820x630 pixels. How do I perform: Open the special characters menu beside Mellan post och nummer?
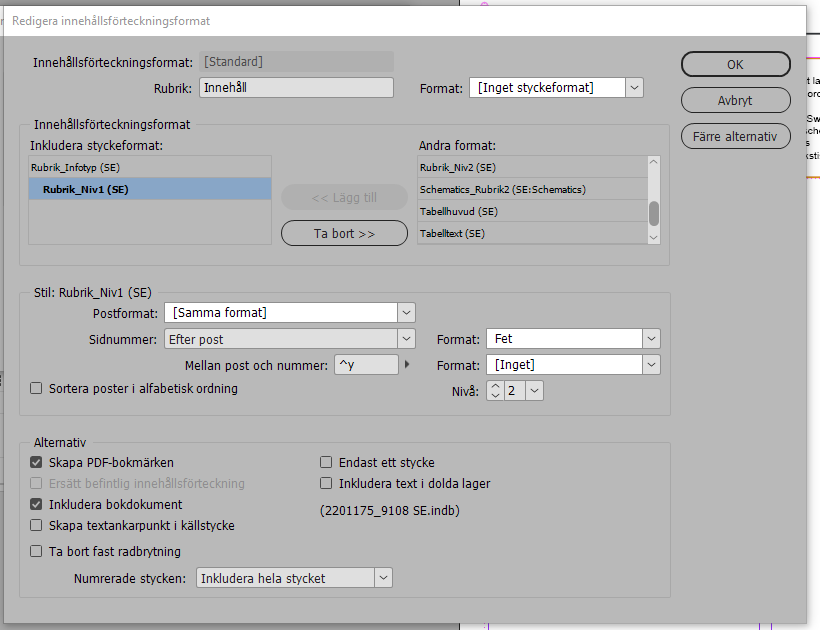click(x=408, y=364)
